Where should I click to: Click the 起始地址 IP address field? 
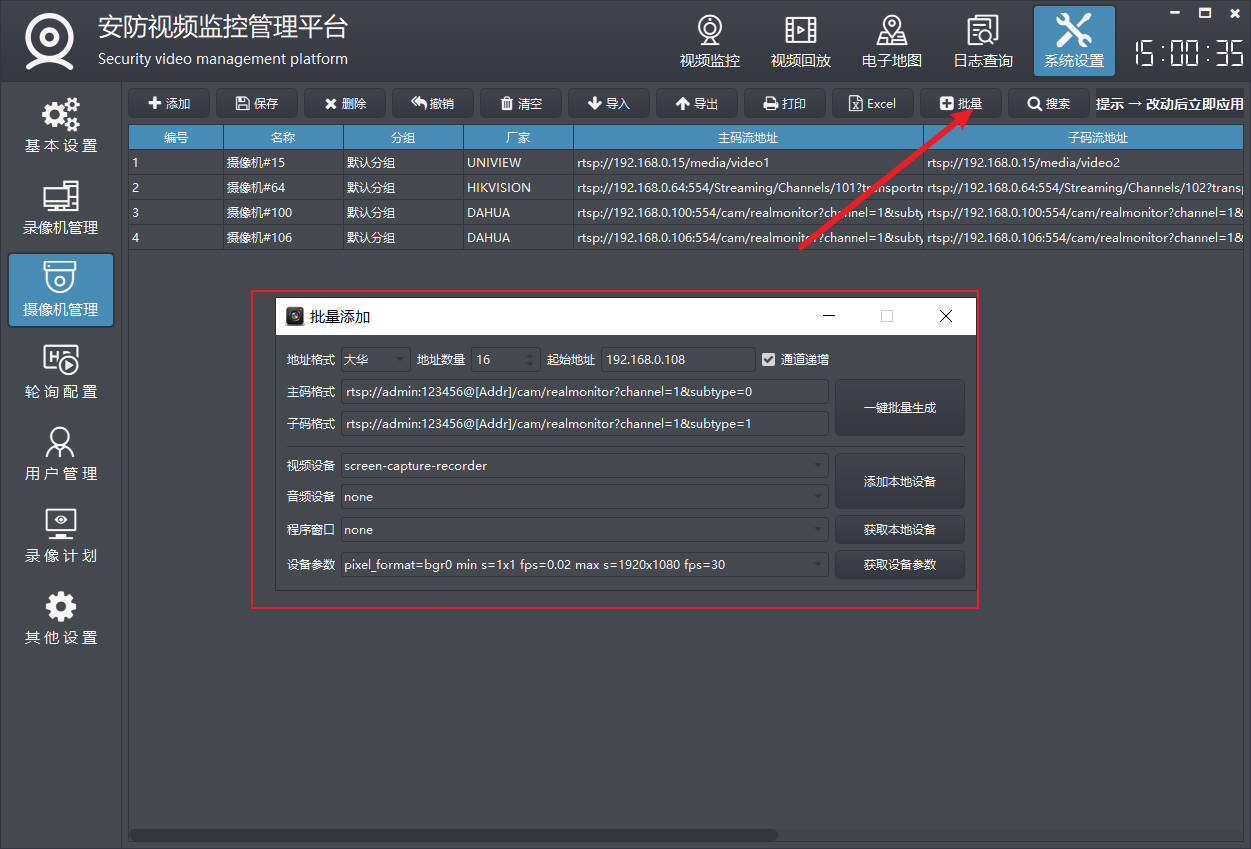(677, 360)
